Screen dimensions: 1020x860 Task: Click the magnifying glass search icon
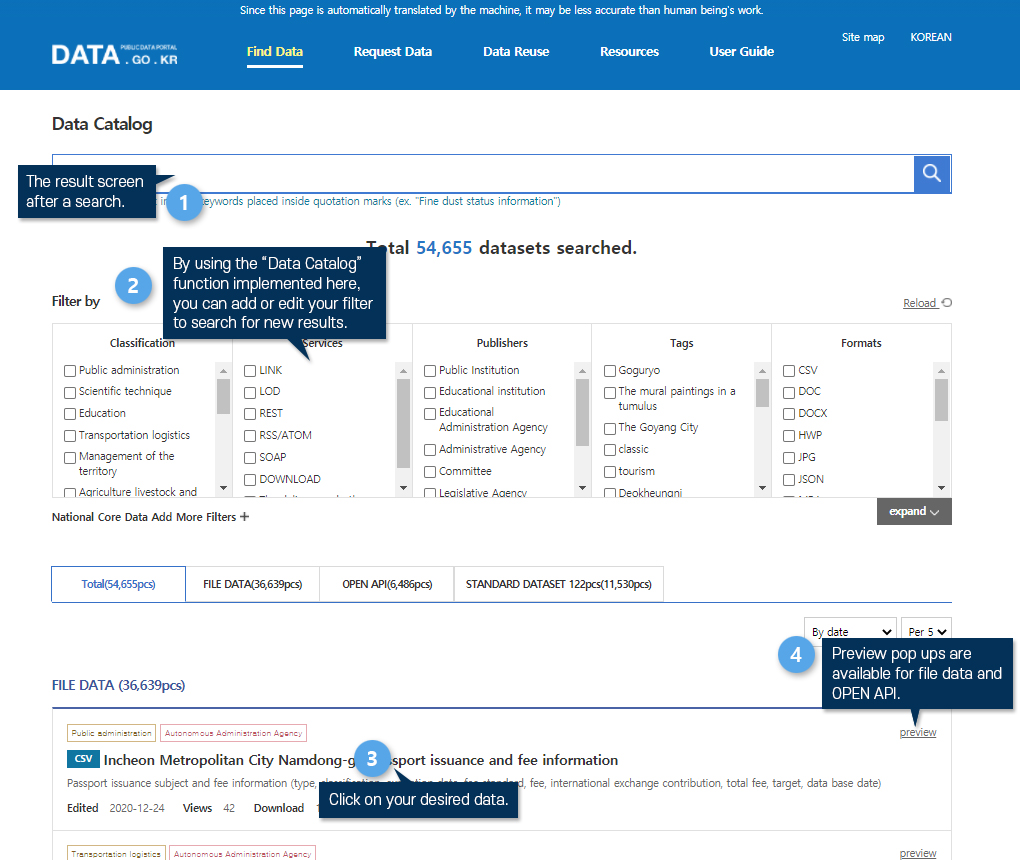[932, 174]
